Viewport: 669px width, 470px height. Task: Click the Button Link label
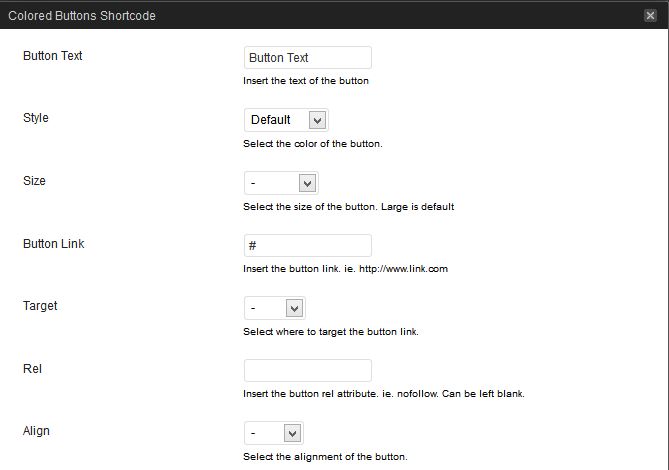click(54, 243)
